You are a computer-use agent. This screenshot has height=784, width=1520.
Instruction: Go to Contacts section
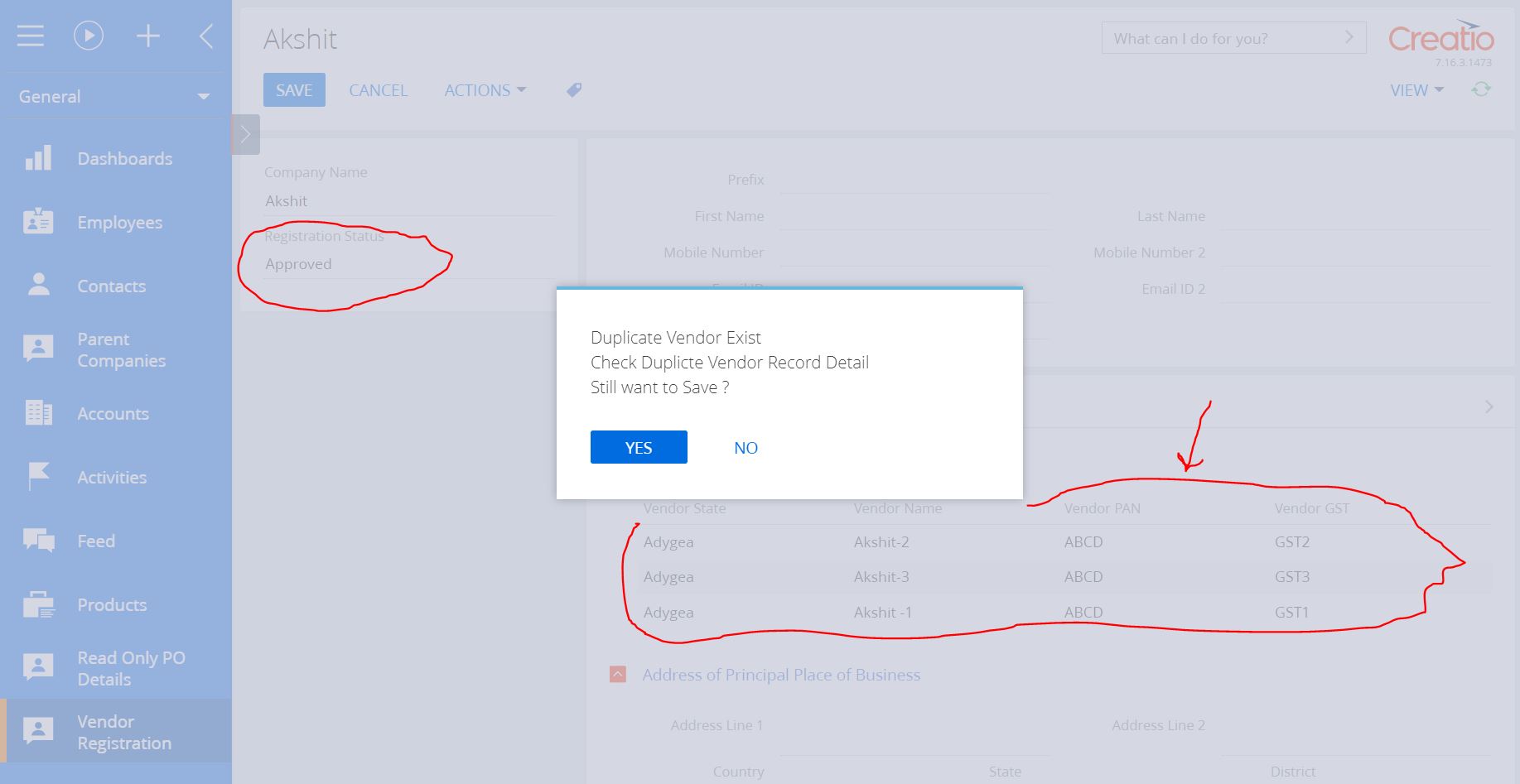coord(111,286)
